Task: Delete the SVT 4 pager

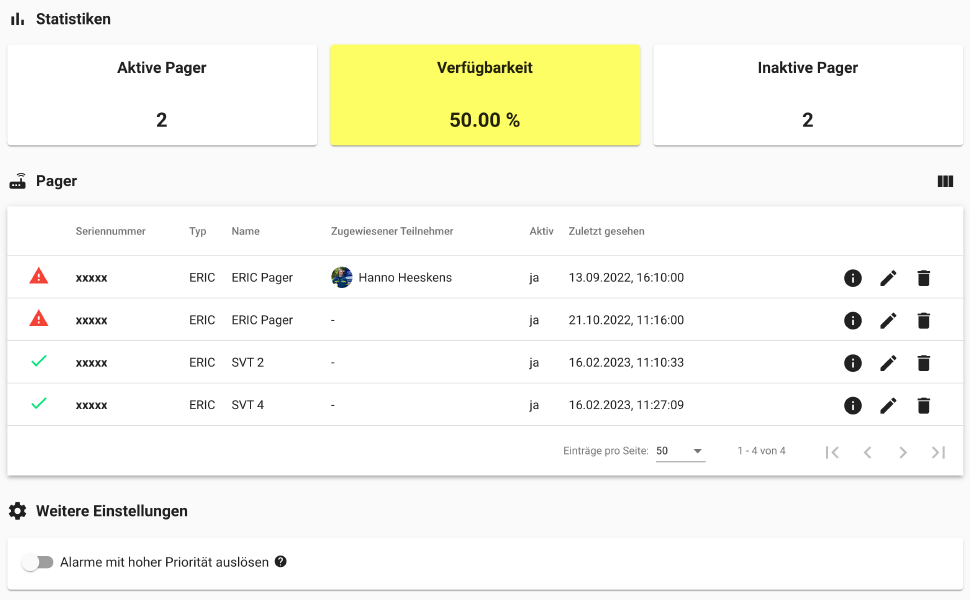Action: (923, 405)
